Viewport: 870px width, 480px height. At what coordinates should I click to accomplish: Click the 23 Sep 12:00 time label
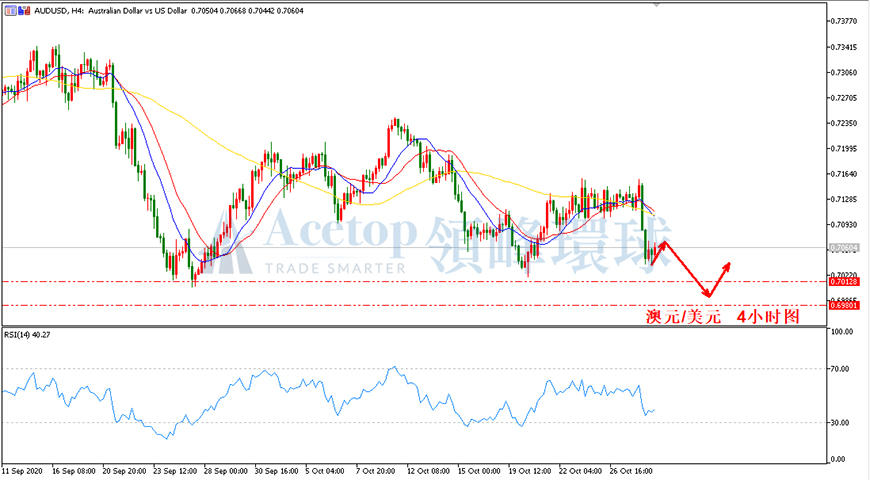click(175, 471)
